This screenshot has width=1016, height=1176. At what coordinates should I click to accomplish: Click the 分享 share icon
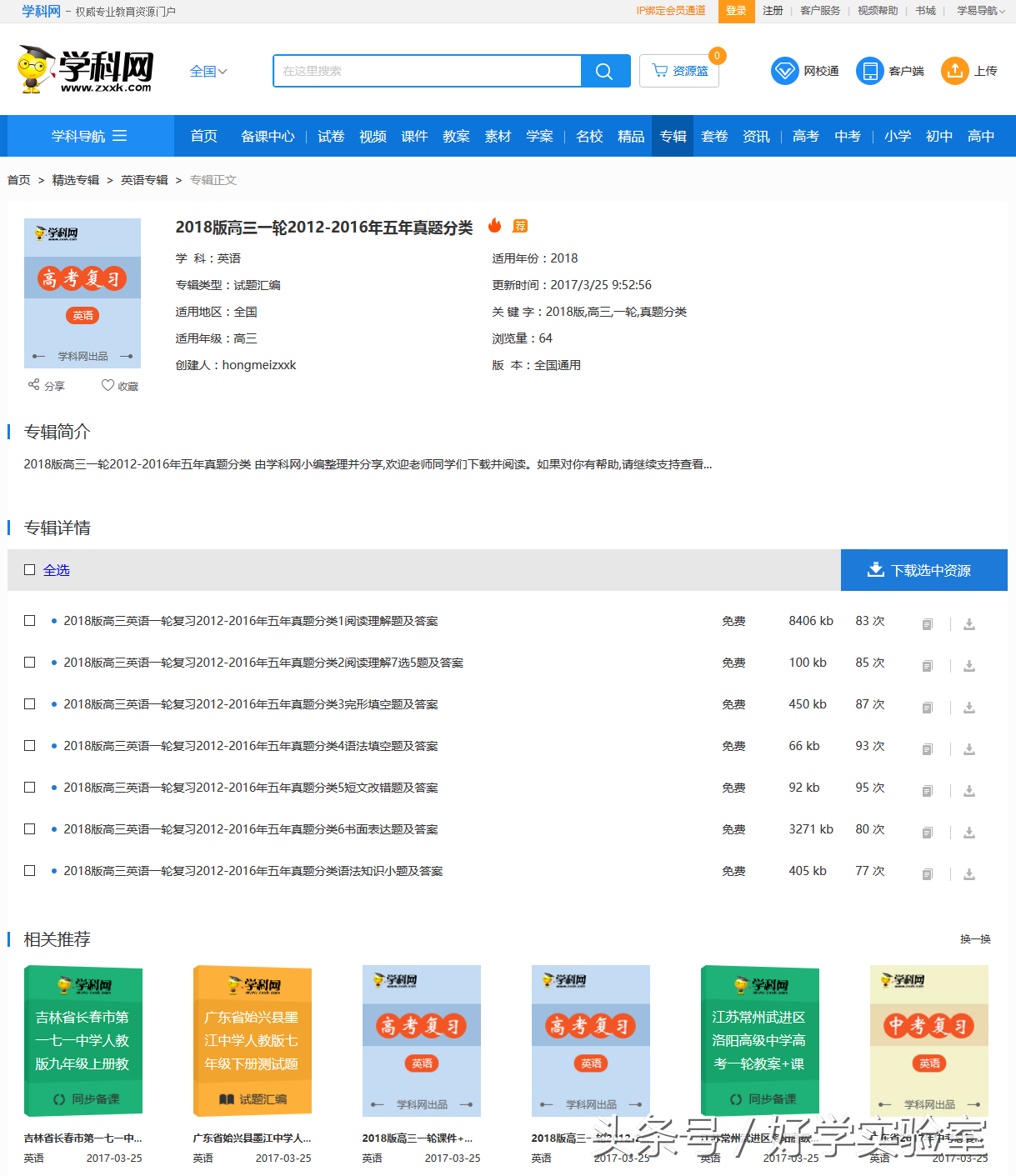pyautogui.click(x=34, y=385)
